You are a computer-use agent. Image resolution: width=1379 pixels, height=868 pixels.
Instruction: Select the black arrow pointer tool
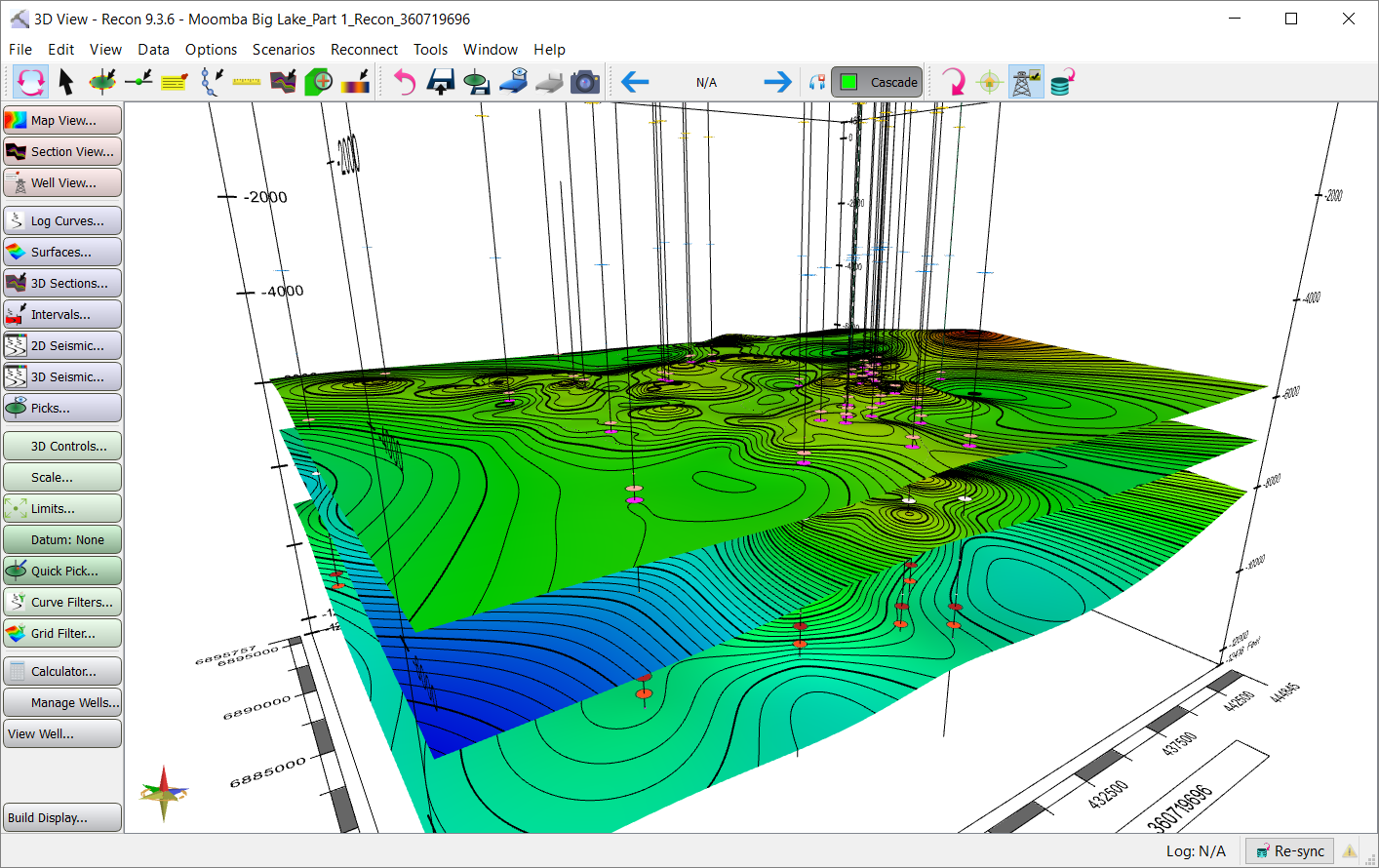(x=66, y=83)
